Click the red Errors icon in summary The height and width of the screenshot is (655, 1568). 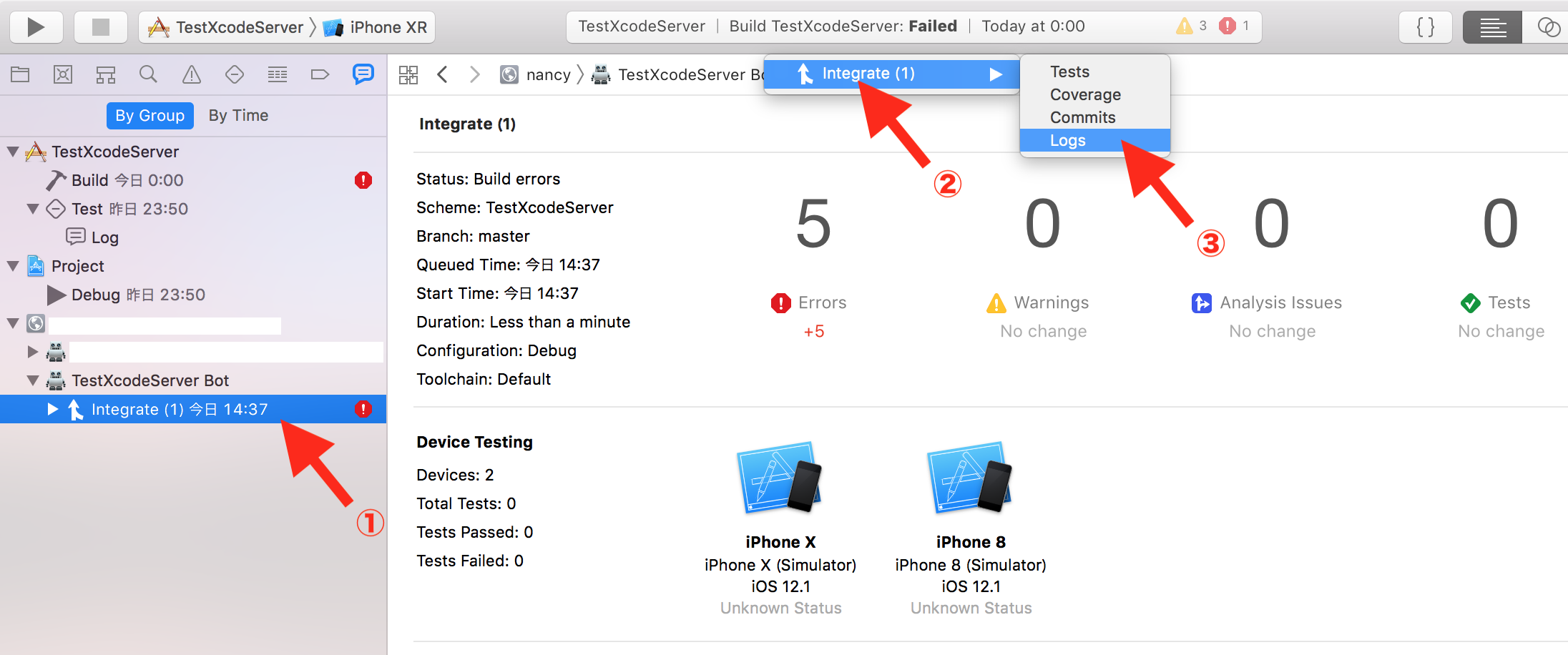pos(780,303)
